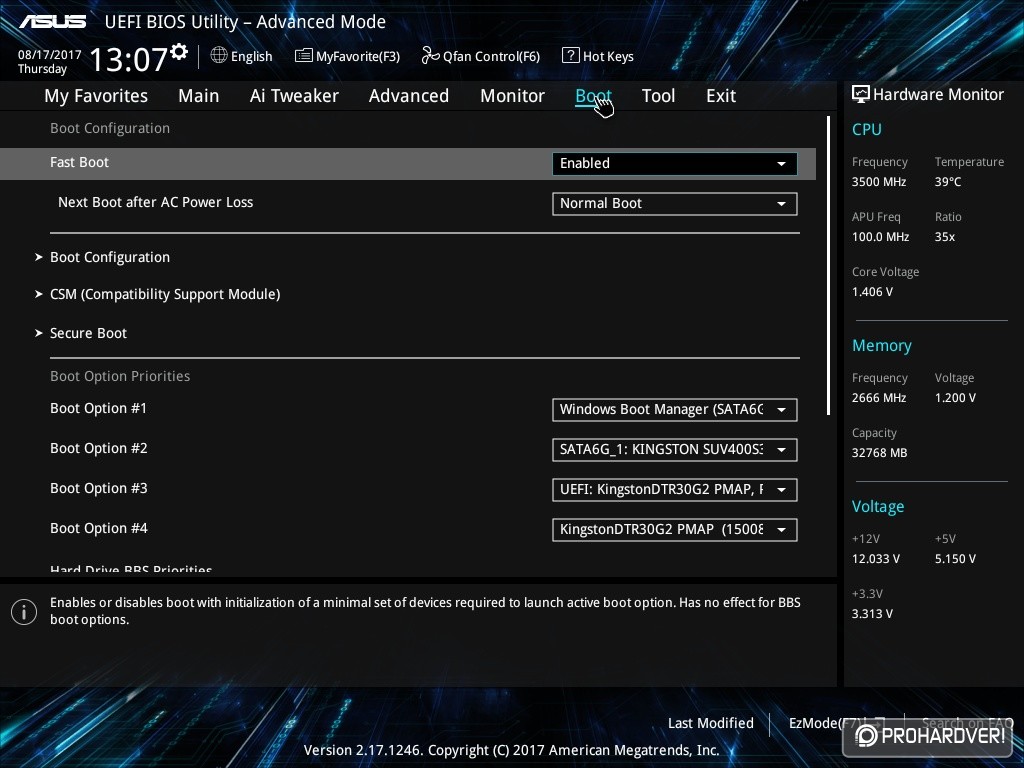Open the Fast Boot dropdown
The height and width of the screenshot is (768, 1024).
click(x=675, y=163)
